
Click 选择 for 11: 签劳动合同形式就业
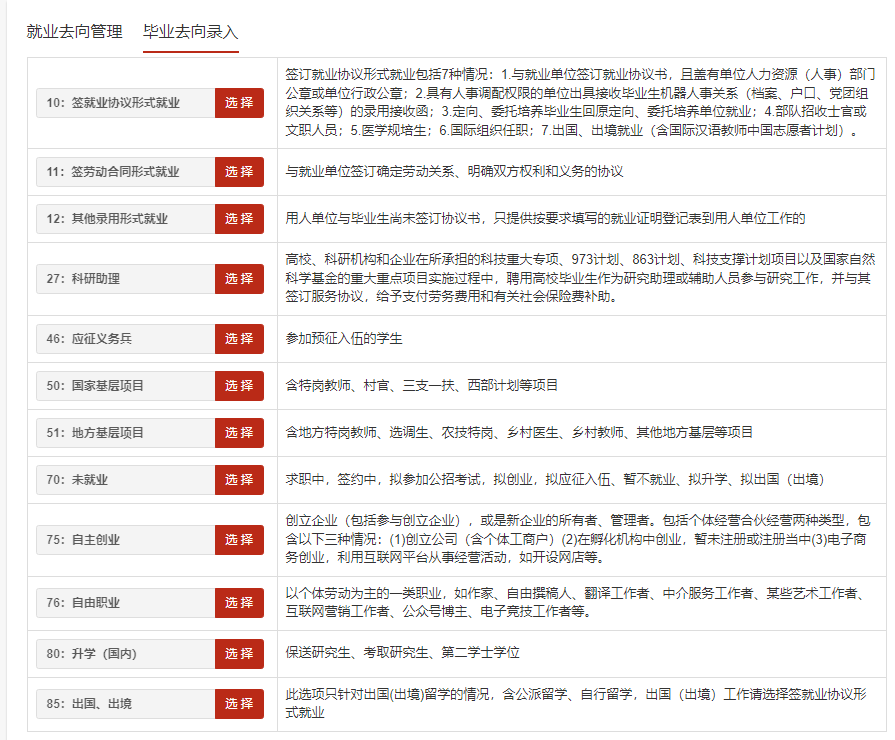tap(239, 172)
